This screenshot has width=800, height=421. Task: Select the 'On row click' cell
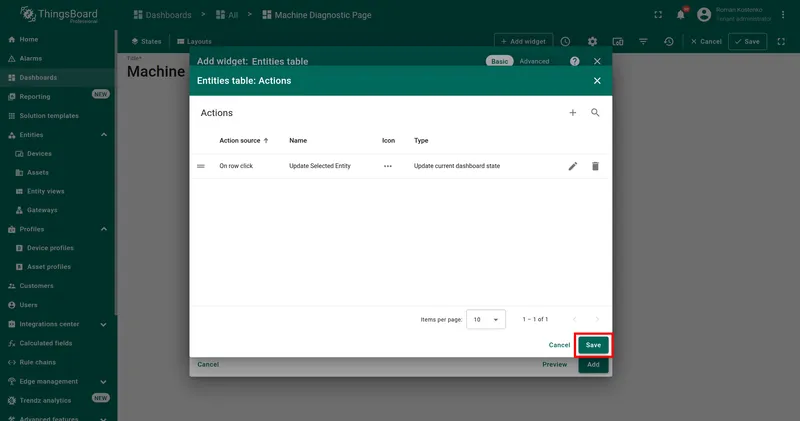(x=236, y=166)
